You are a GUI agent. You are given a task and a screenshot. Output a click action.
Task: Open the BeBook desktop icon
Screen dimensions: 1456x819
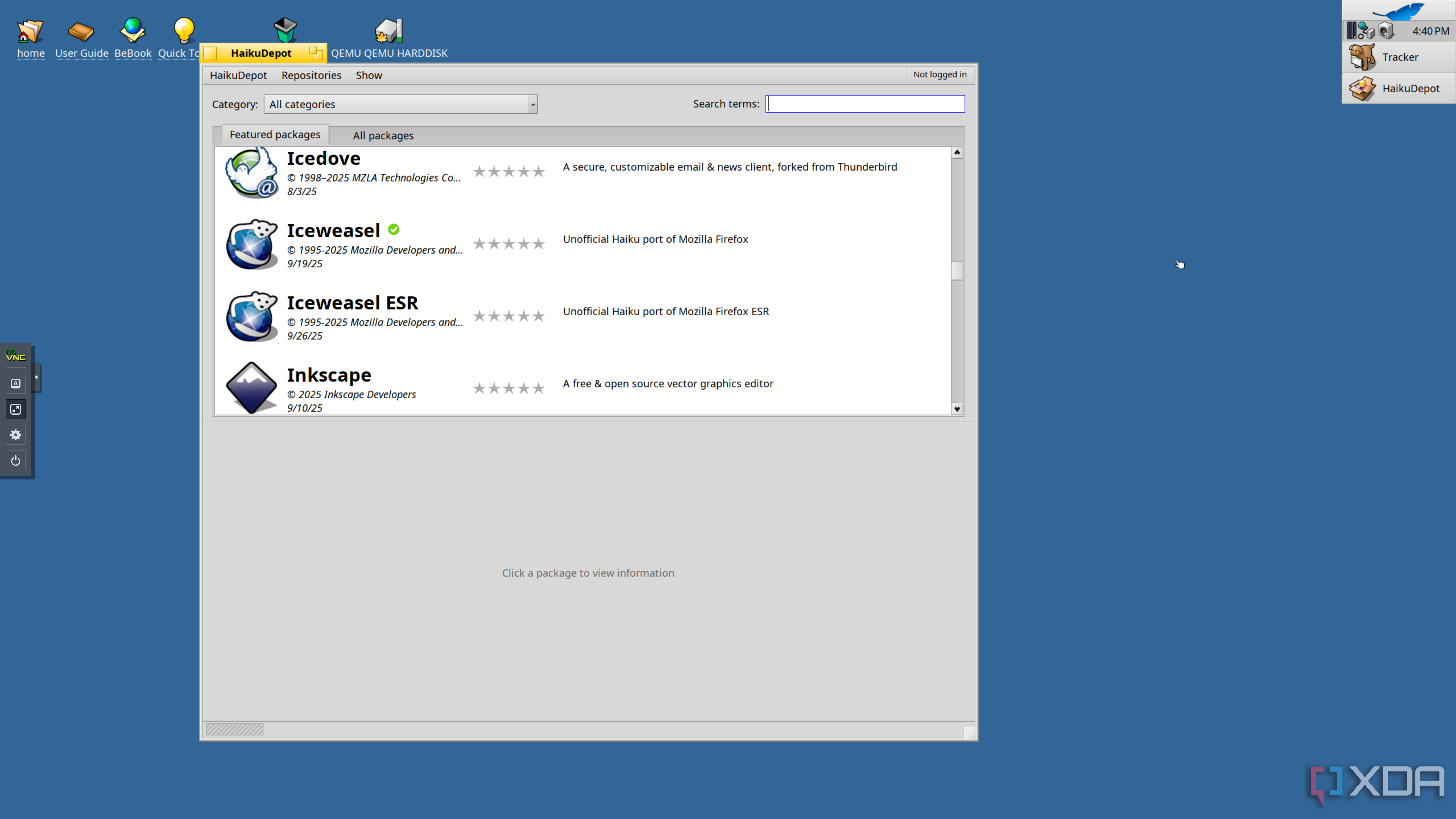[133, 30]
